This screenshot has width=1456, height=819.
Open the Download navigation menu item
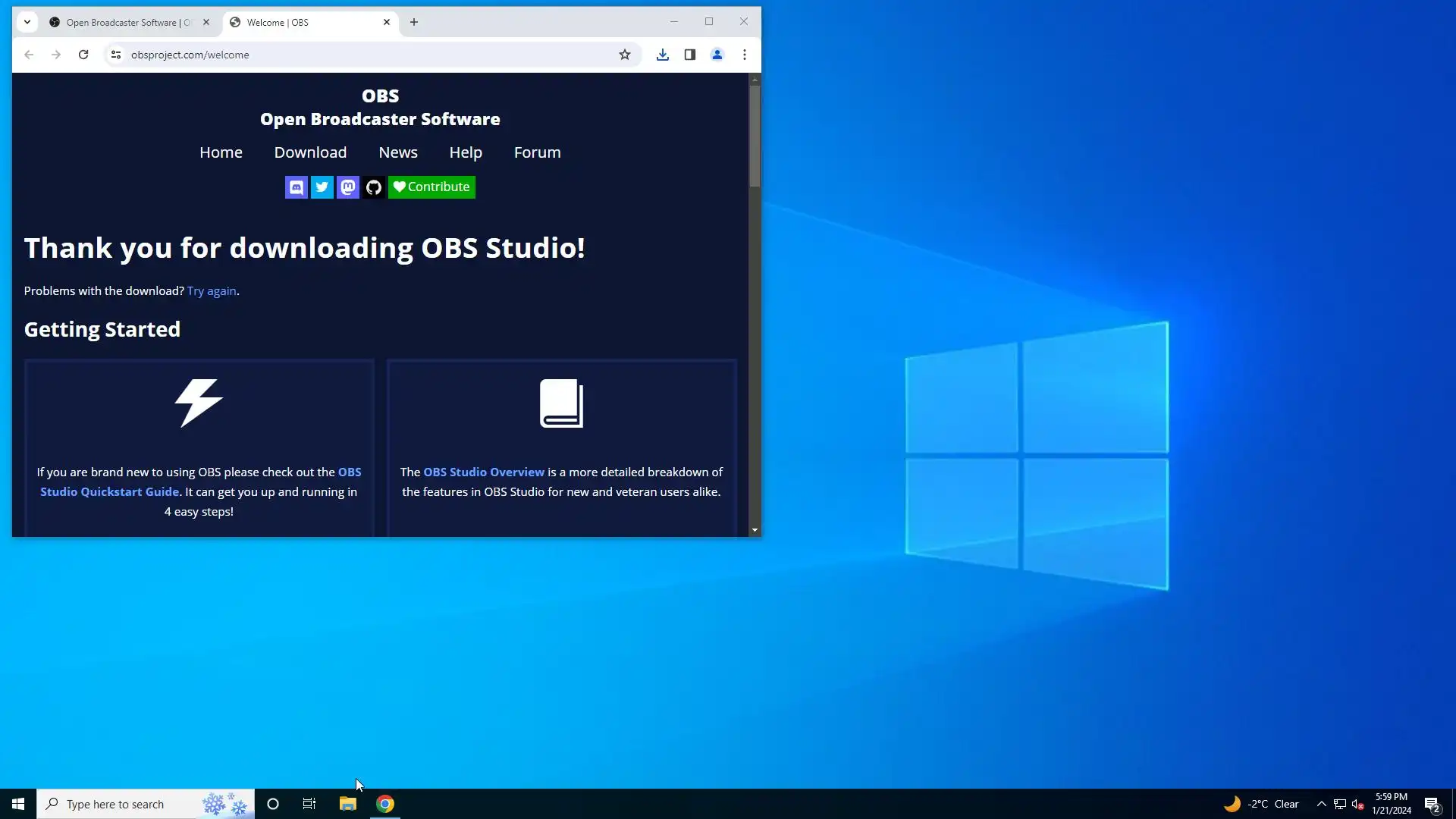pos(310,152)
